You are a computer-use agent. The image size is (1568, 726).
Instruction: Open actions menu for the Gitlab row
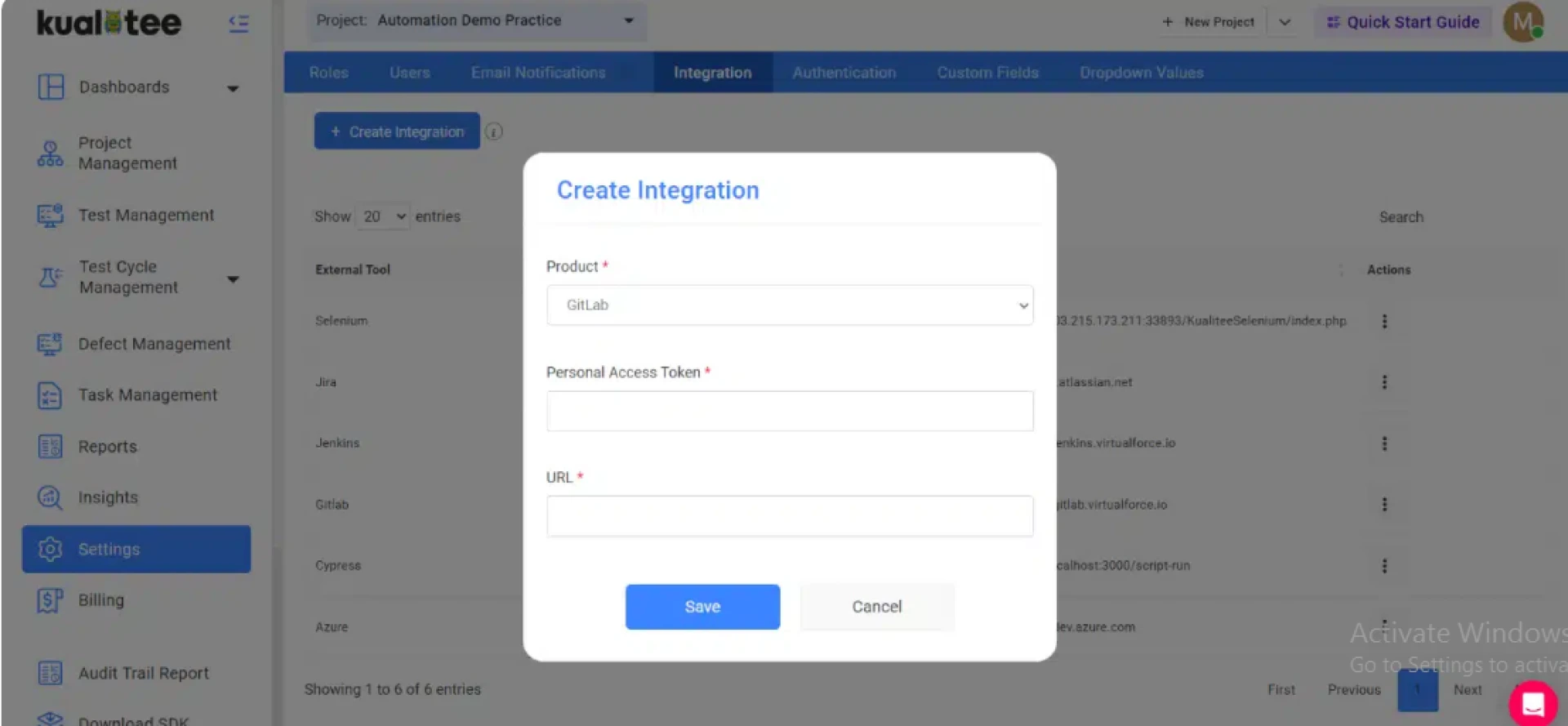point(1384,505)
